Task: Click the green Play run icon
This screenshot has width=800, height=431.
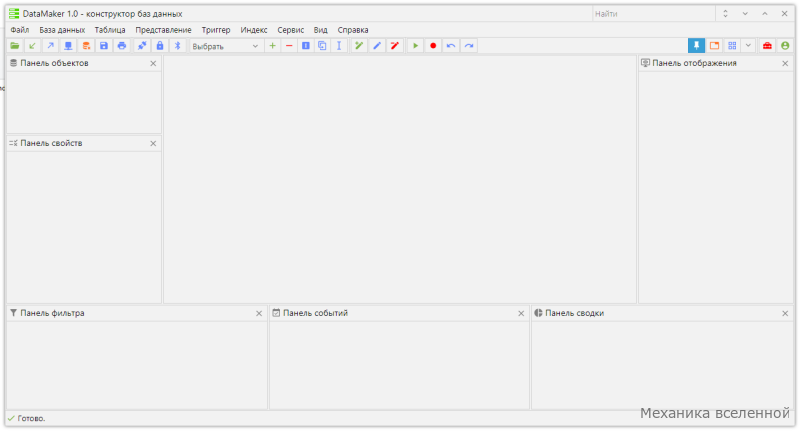Action: pyautogui.click(x=416, y=46)
